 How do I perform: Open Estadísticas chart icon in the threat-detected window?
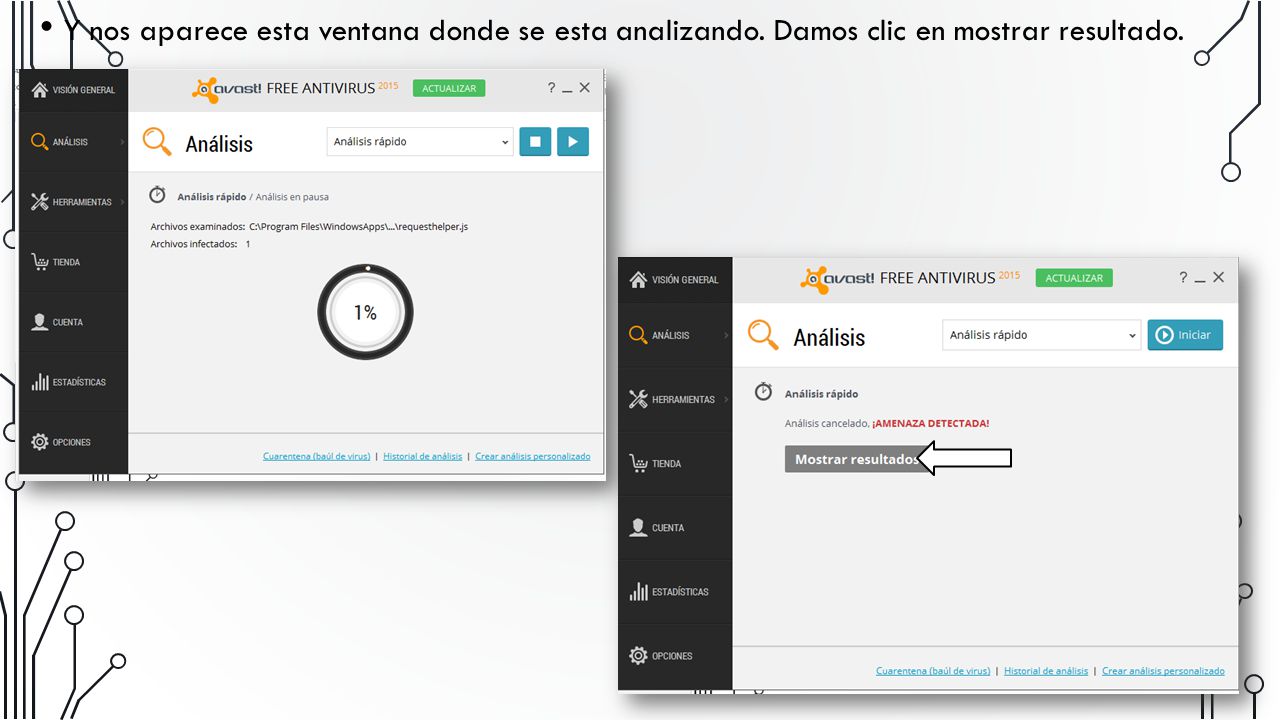tap(638, 591)
